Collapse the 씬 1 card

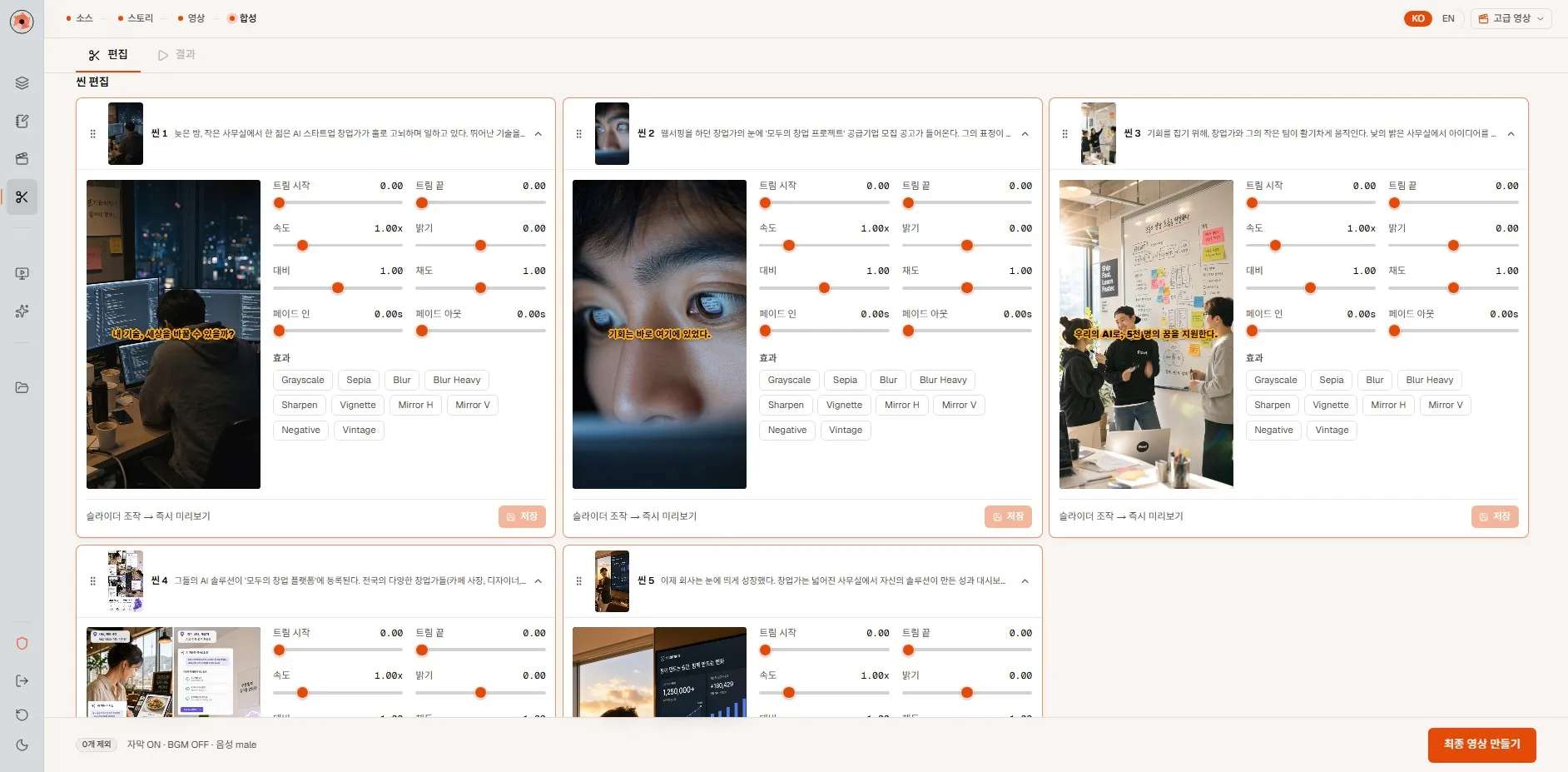pyautogui.click(x=538, y=134)
